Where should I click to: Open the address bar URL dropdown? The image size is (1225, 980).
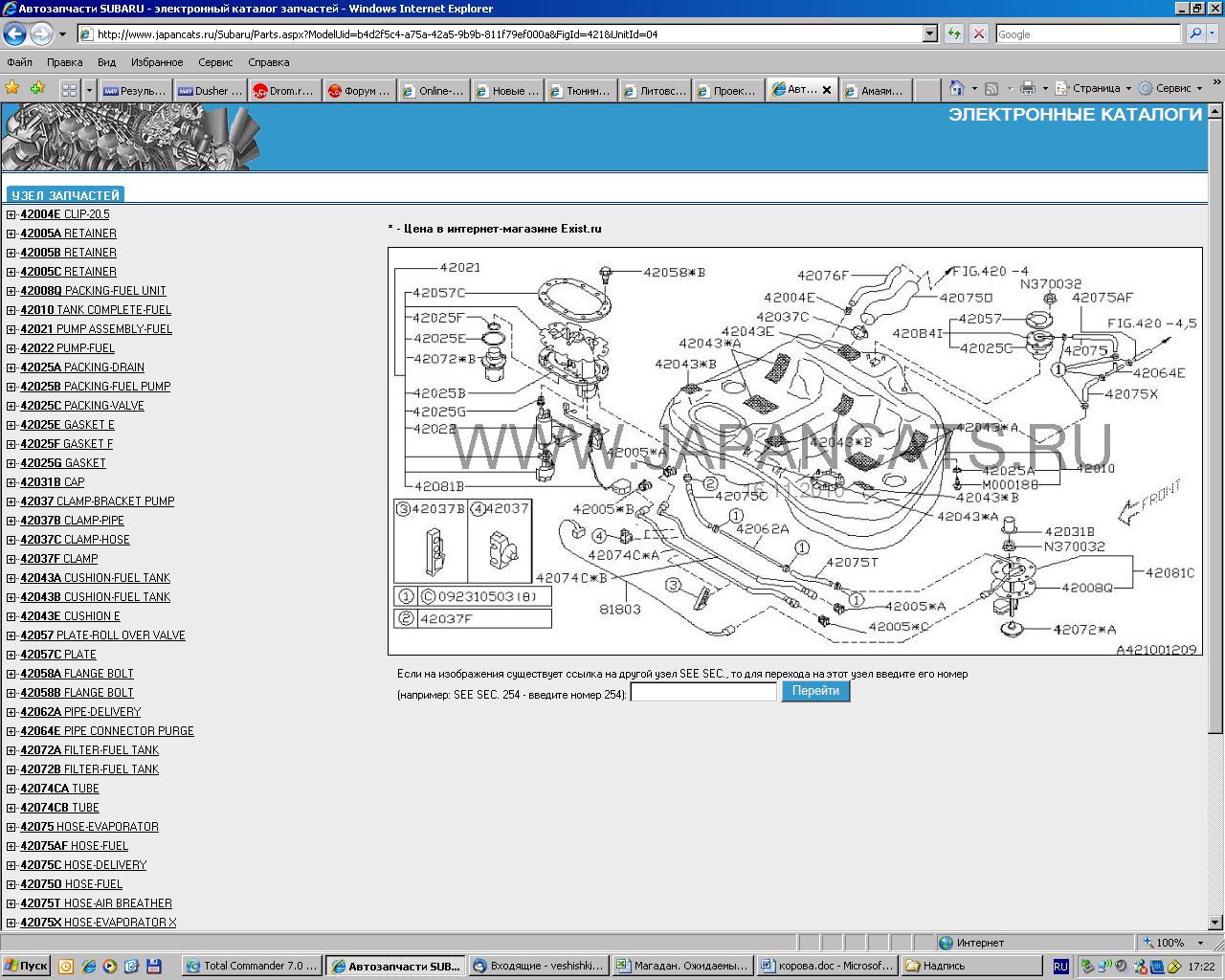tap(929, 33)
